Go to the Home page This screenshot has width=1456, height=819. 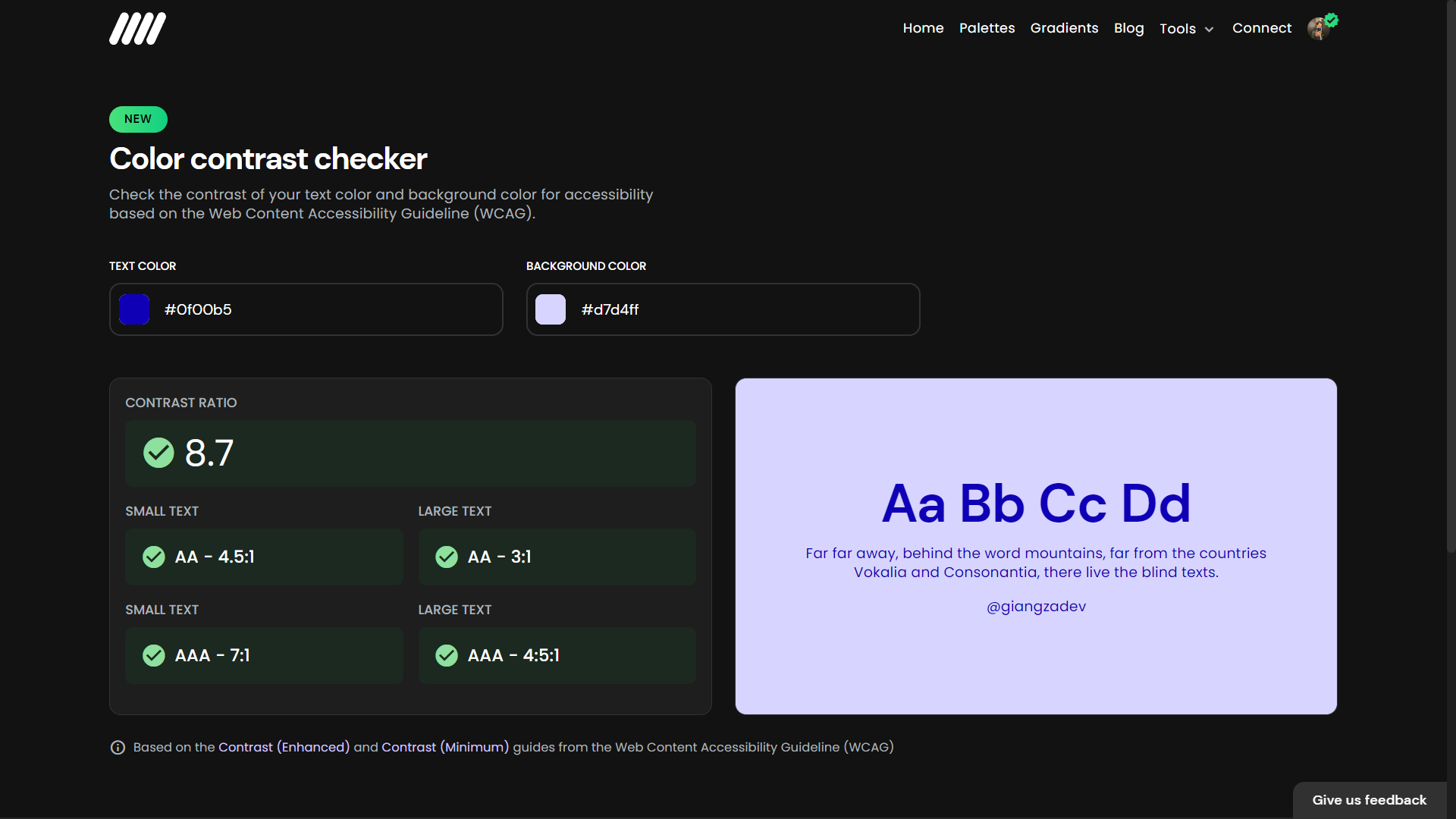pyautogui.click(x=923, y=28)
